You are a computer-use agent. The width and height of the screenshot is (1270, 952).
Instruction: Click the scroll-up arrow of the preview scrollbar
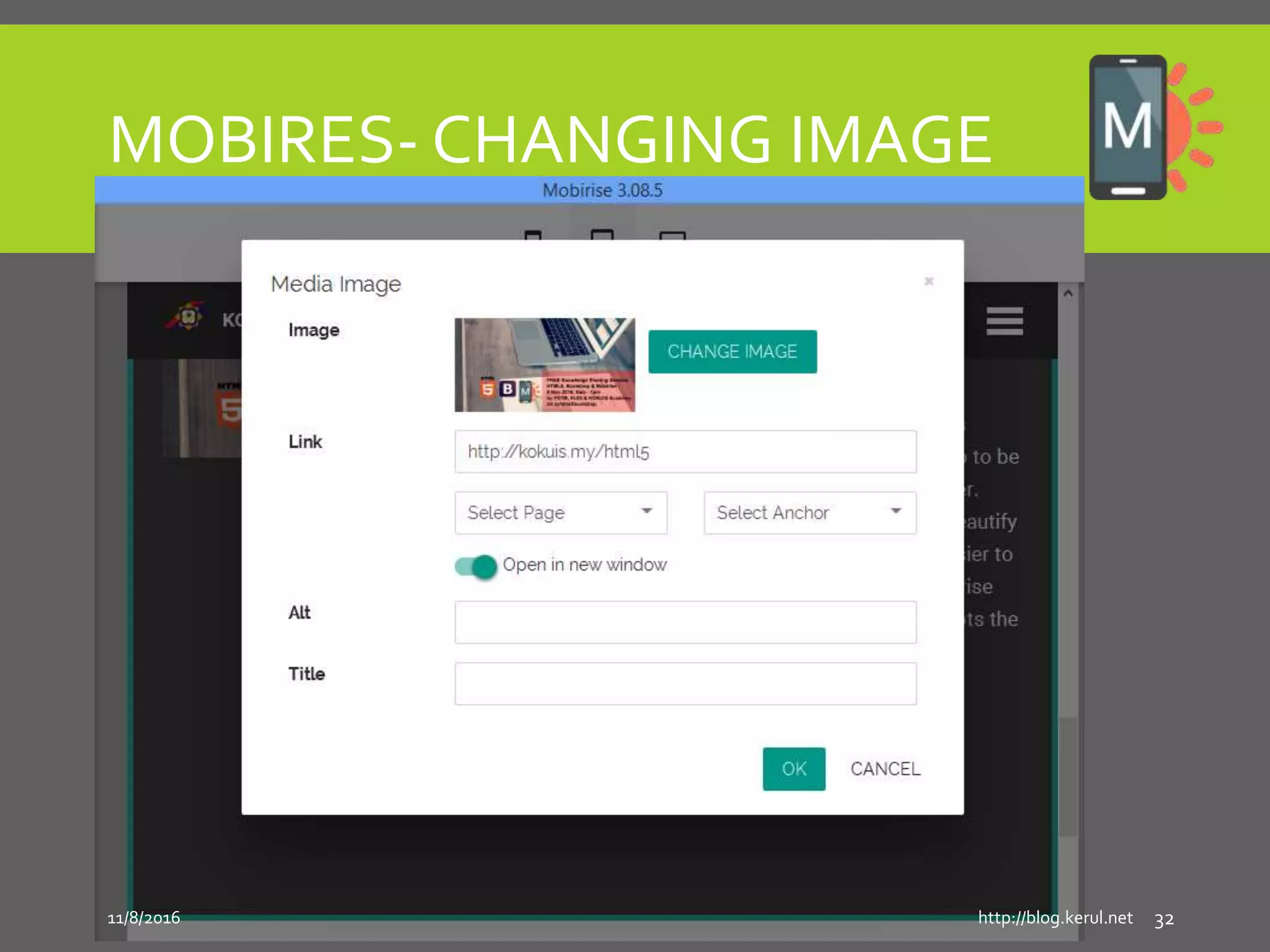[1068, 293]
